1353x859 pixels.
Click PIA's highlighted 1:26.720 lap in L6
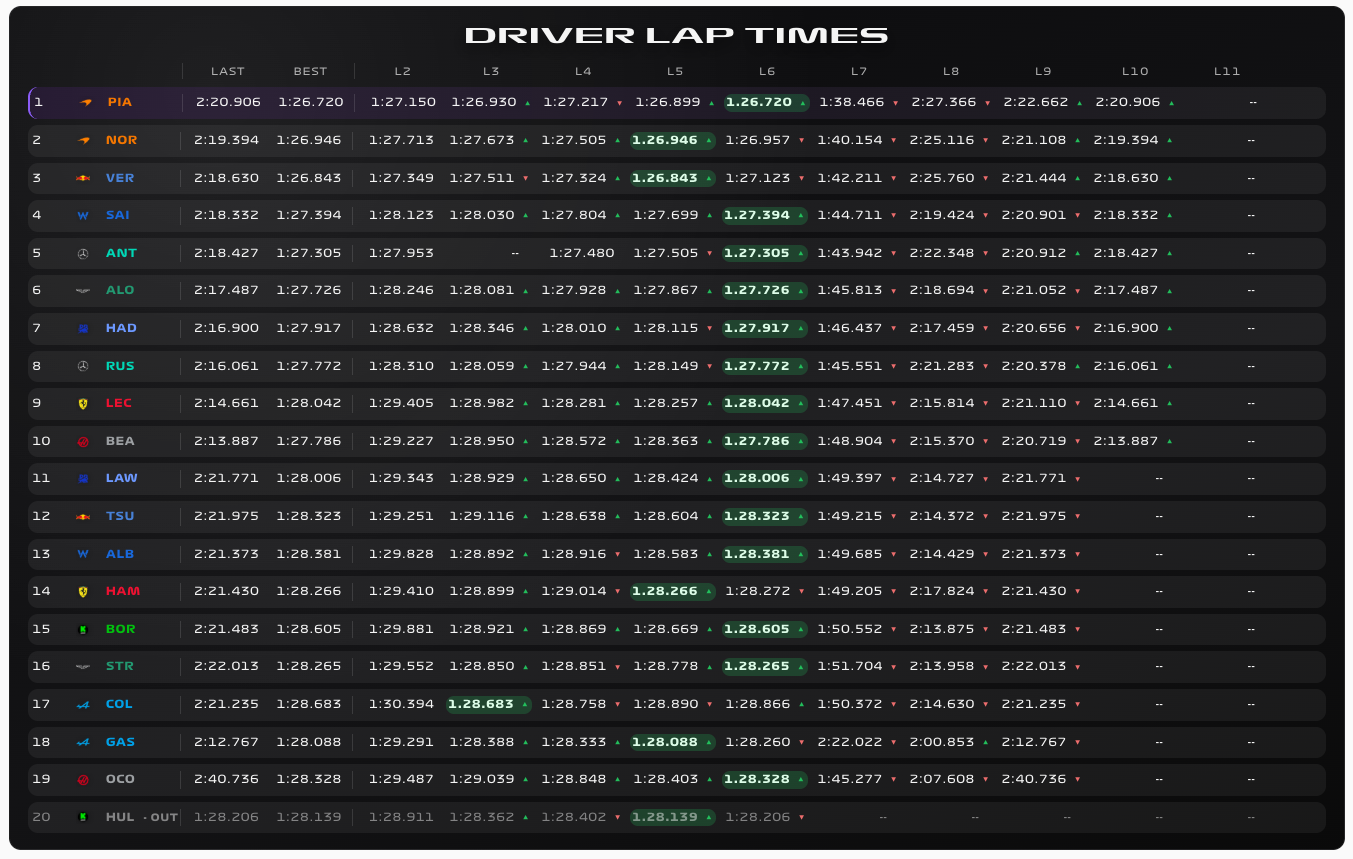pyautogui.click(x=759, y=103)
